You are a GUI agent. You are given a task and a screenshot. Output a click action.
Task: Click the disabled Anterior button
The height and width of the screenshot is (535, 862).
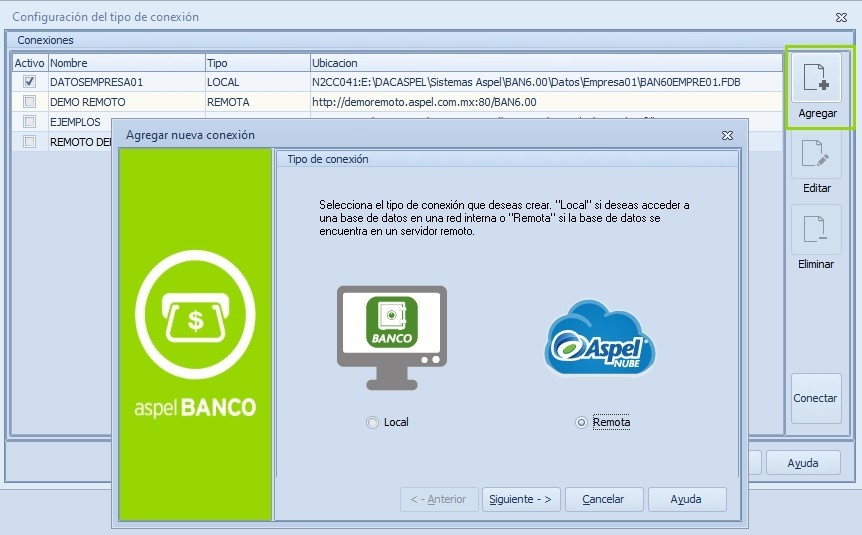point(439,499)
